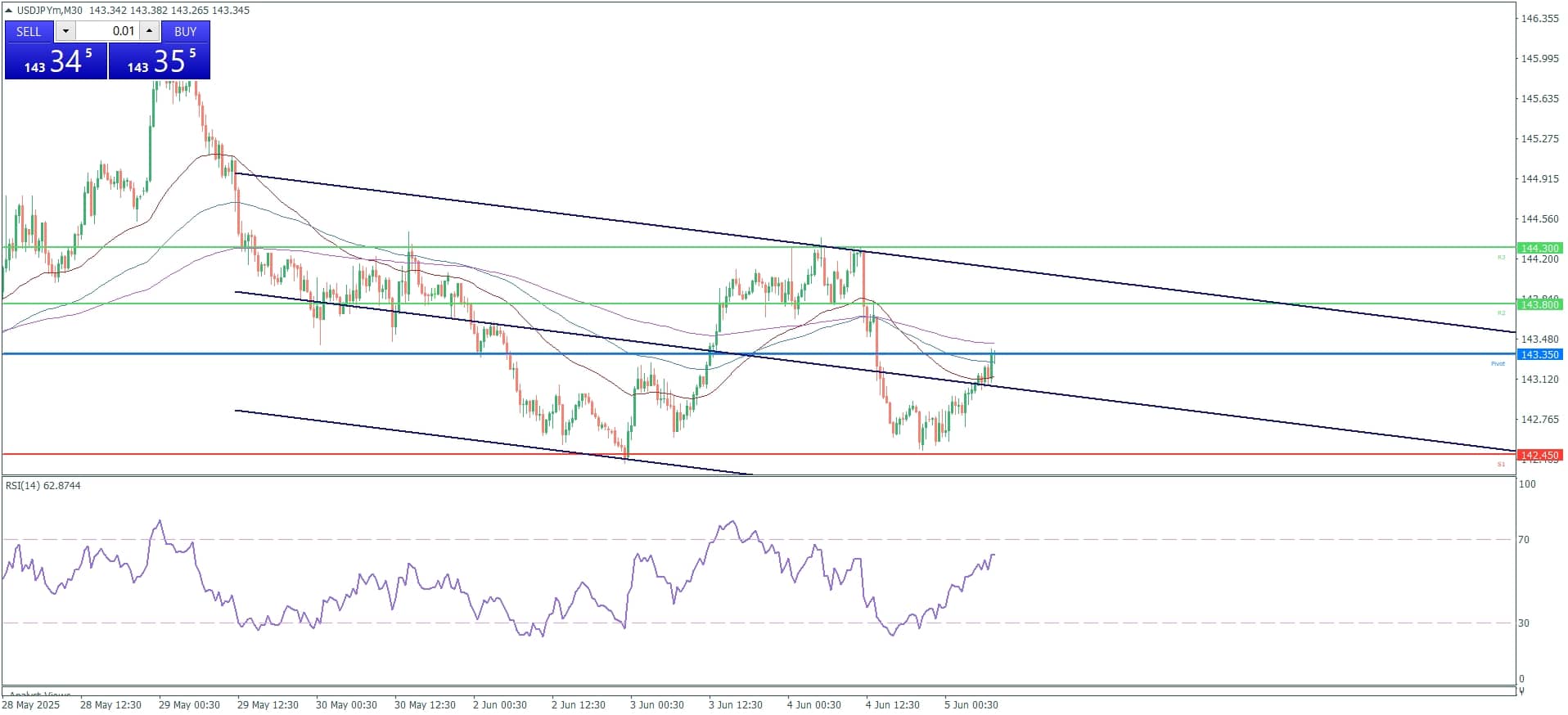
Task: Click the 3 Jun 00:30 time label
Action: (x=657, y=704)
